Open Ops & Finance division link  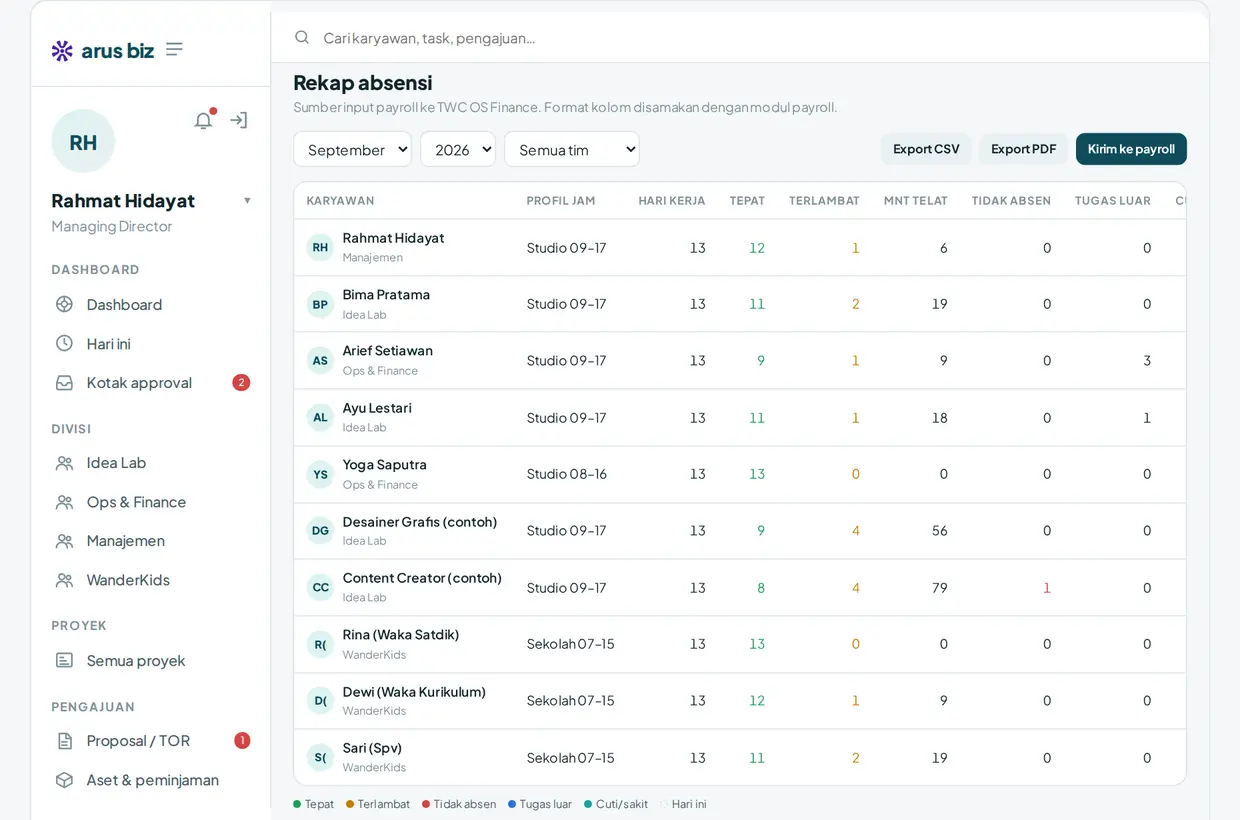[150, 502]
